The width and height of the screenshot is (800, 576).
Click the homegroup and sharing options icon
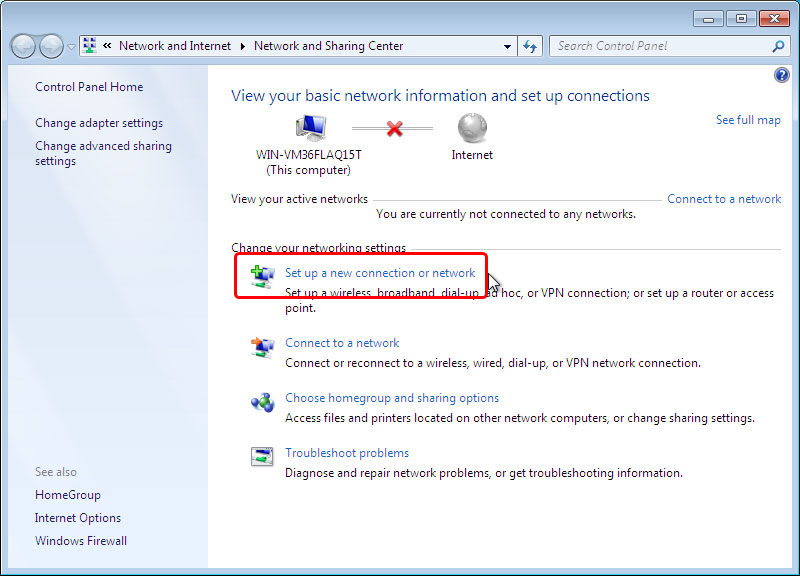click(261, 402)
